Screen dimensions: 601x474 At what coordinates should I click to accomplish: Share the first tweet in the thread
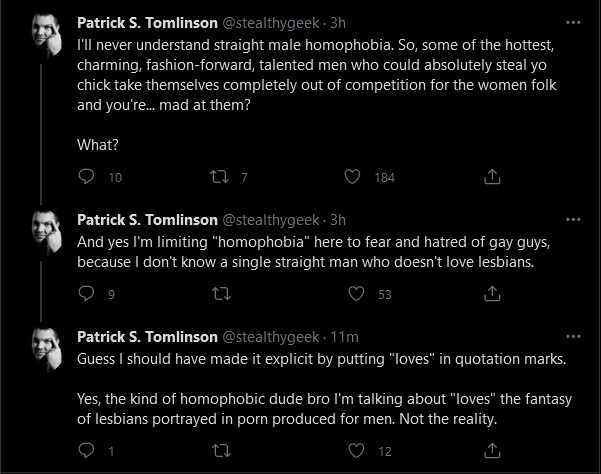point(492,177)
